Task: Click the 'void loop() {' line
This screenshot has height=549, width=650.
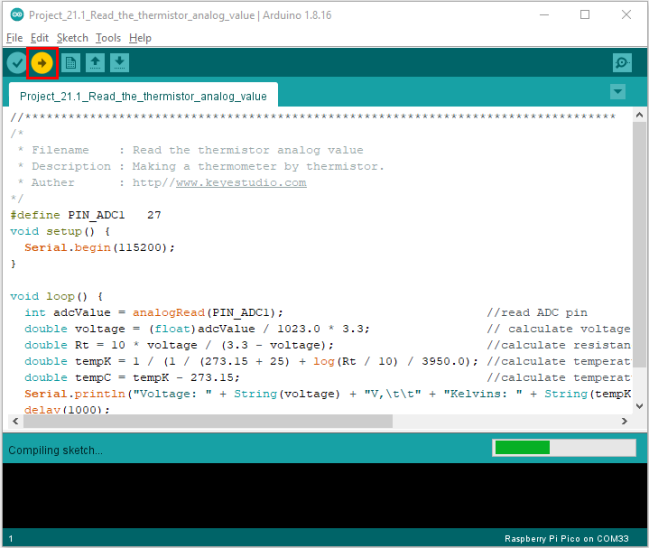Action: point(56,296)
